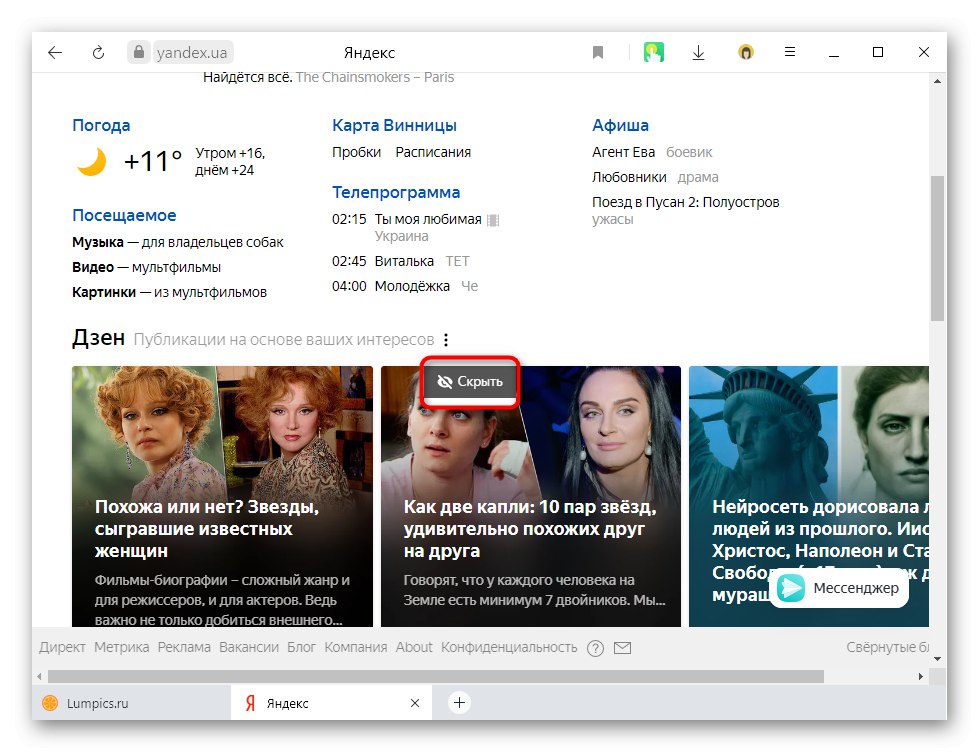Viewport: 979px width, 752px height.
Task: Click the browser profile avatar icon
Action: pyautogui.click(x=746, y=52)
